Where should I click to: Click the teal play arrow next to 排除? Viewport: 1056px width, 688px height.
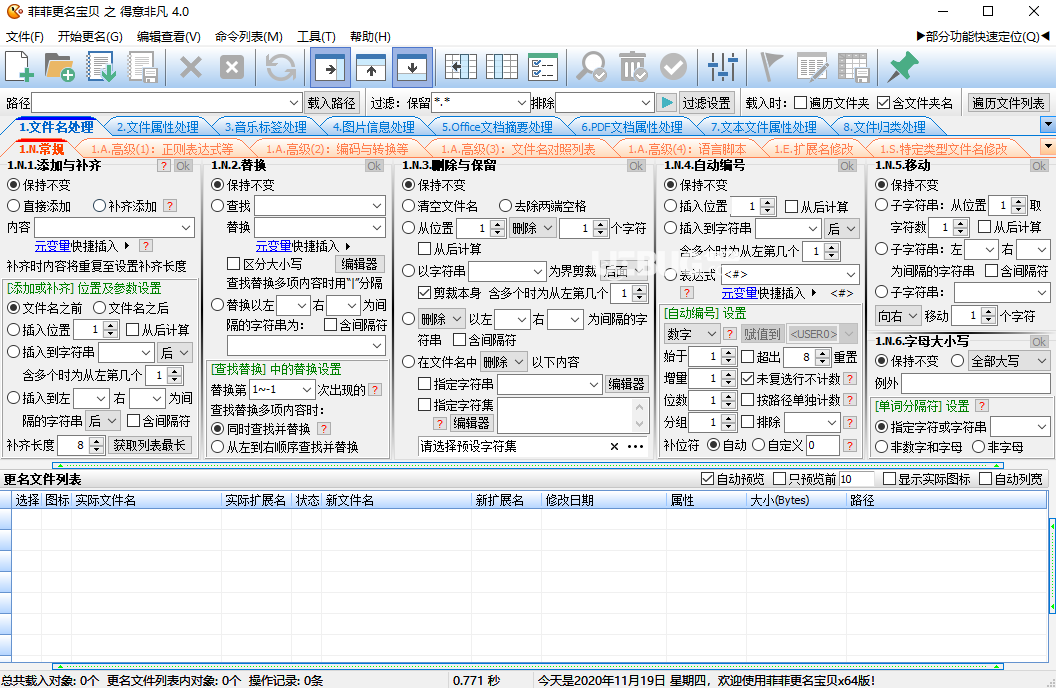[667, 103]
